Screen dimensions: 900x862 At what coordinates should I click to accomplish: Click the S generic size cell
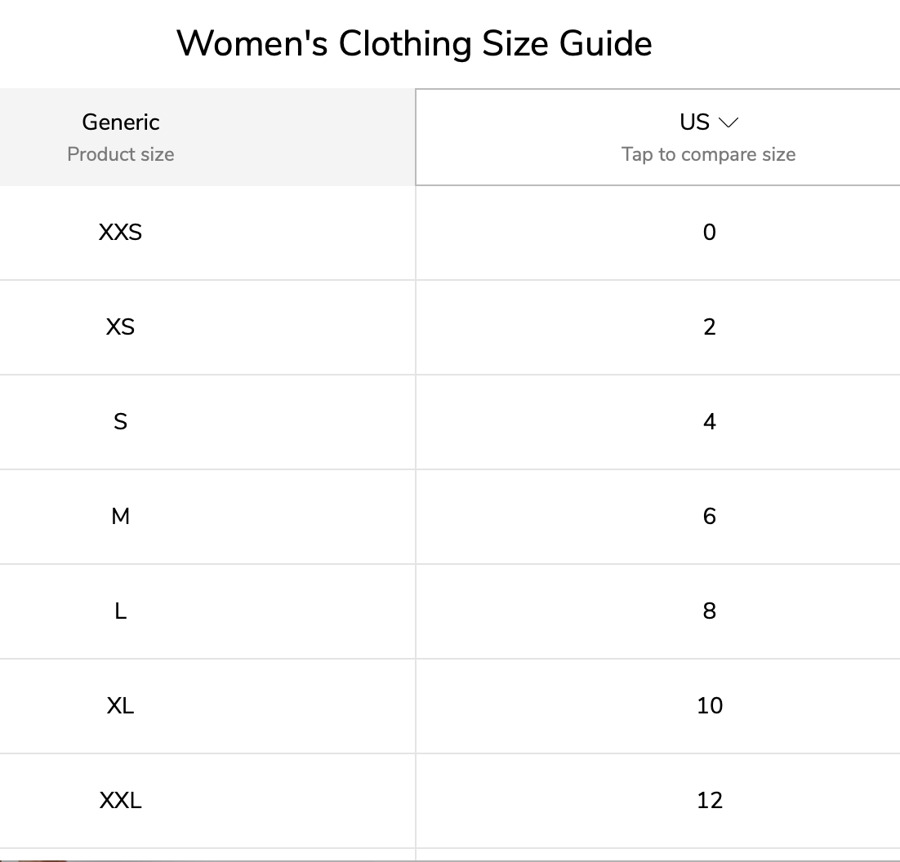120,422
